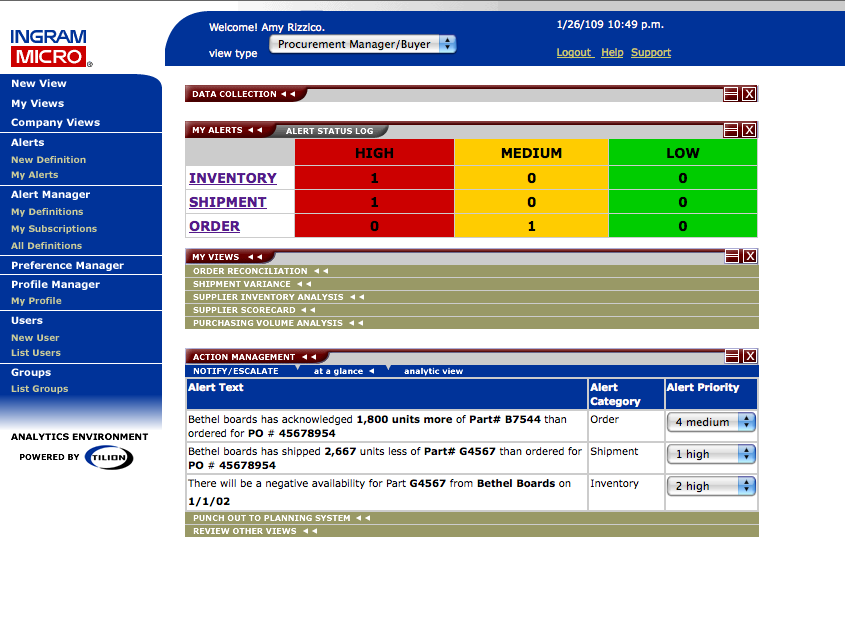Switch to the Alert Status Log tab
The width and height of the screenshot is (845, 617).
coord(329,131)
